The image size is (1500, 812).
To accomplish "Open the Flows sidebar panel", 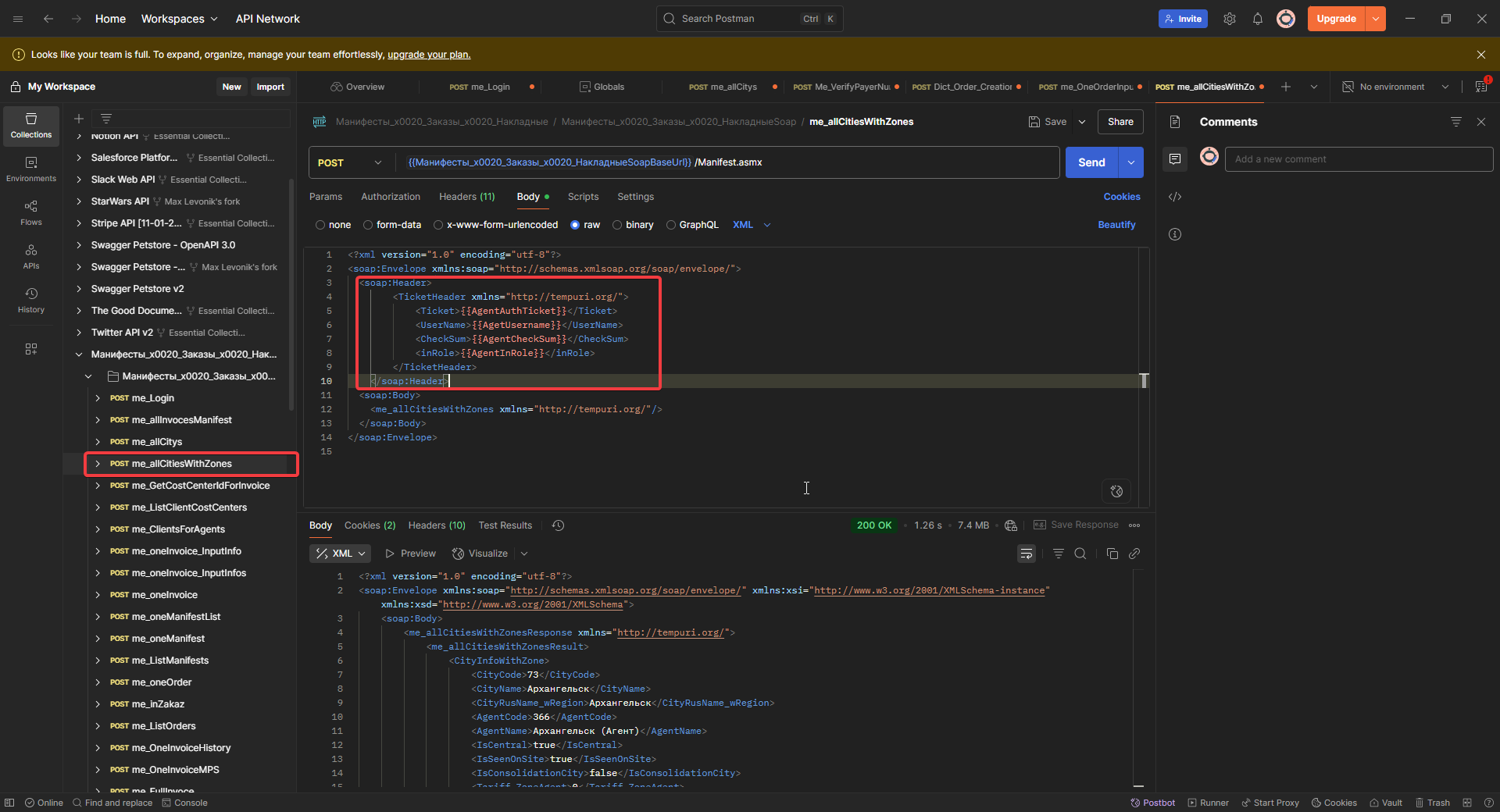I will click(31, 213).
